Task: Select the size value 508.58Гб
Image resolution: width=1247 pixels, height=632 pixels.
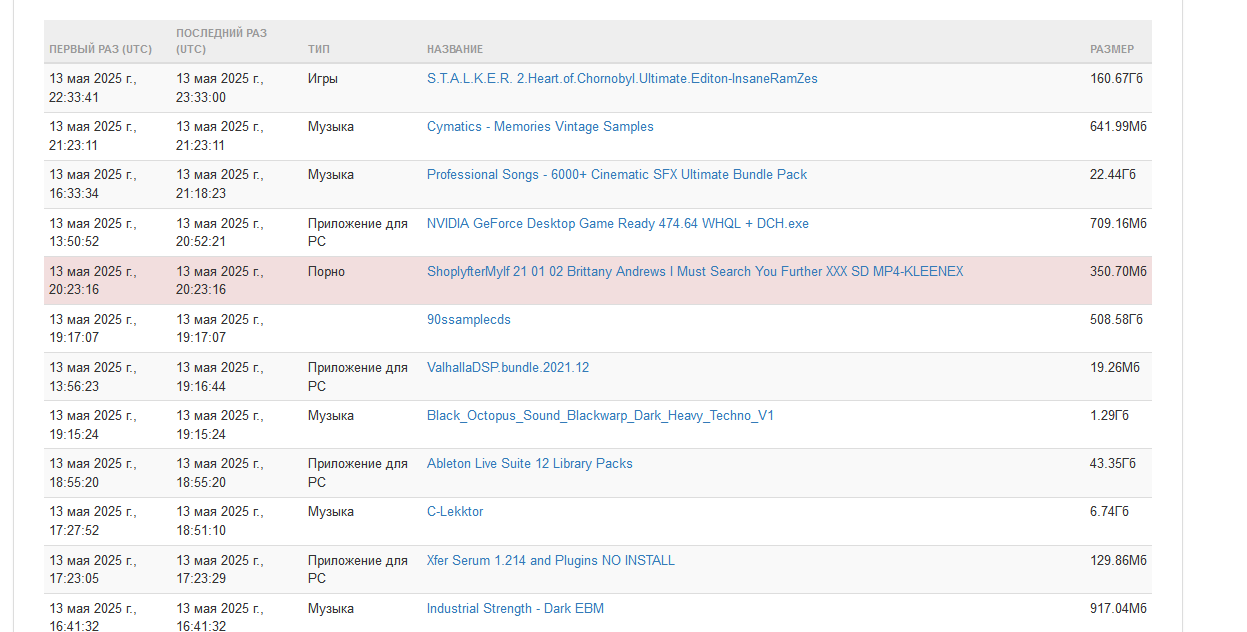Action: tap(1116, 320)
